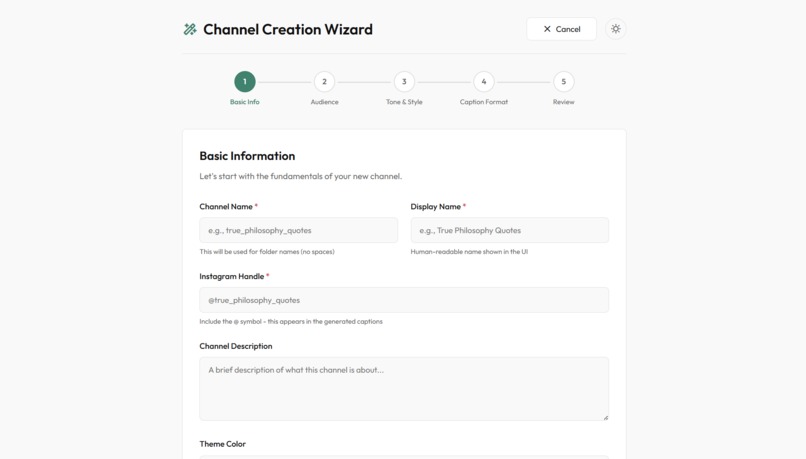Click the Theme Color label

(x=223, y=444)
